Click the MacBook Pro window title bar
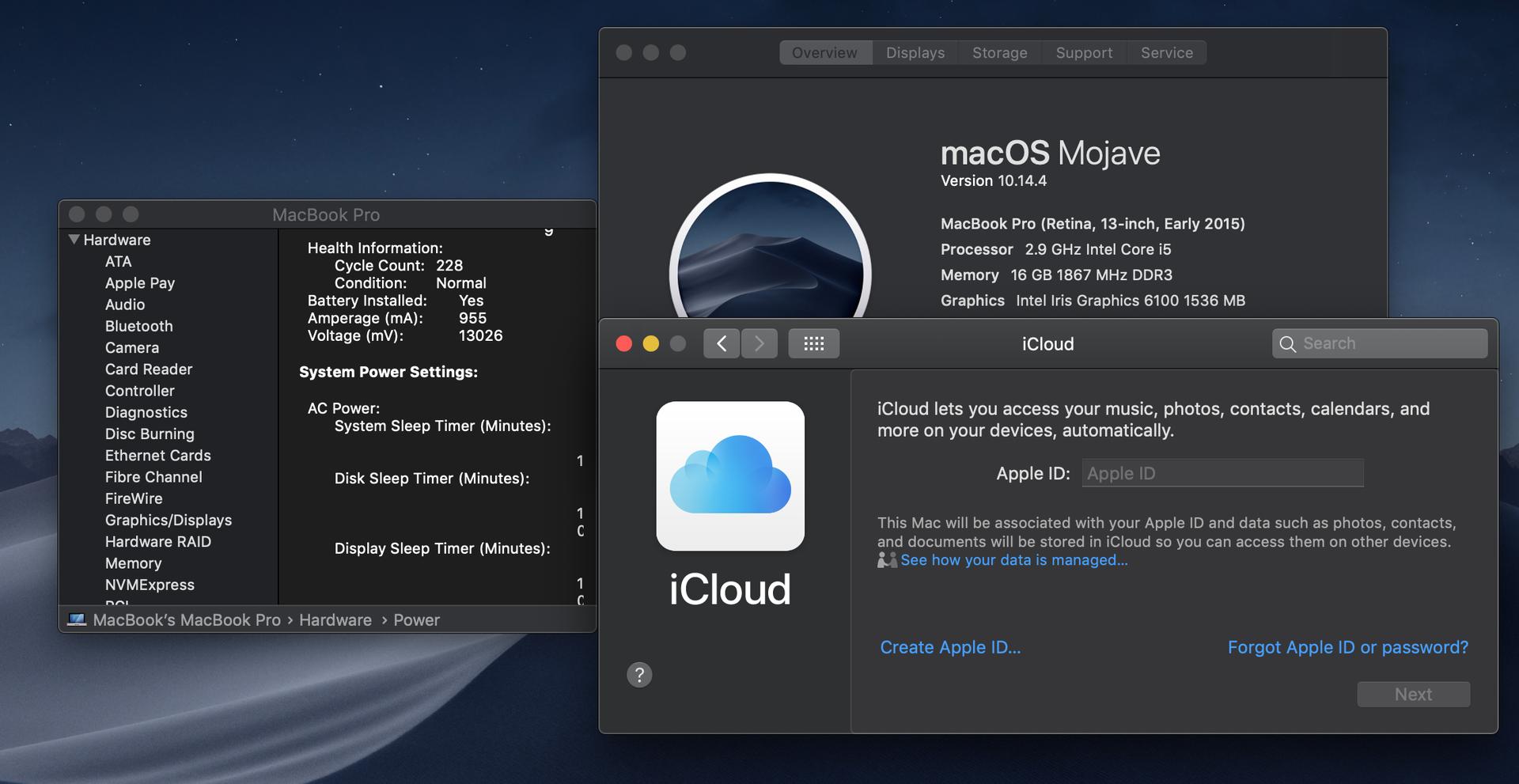Screen dimensions: 1519x784 click(326, 214)
